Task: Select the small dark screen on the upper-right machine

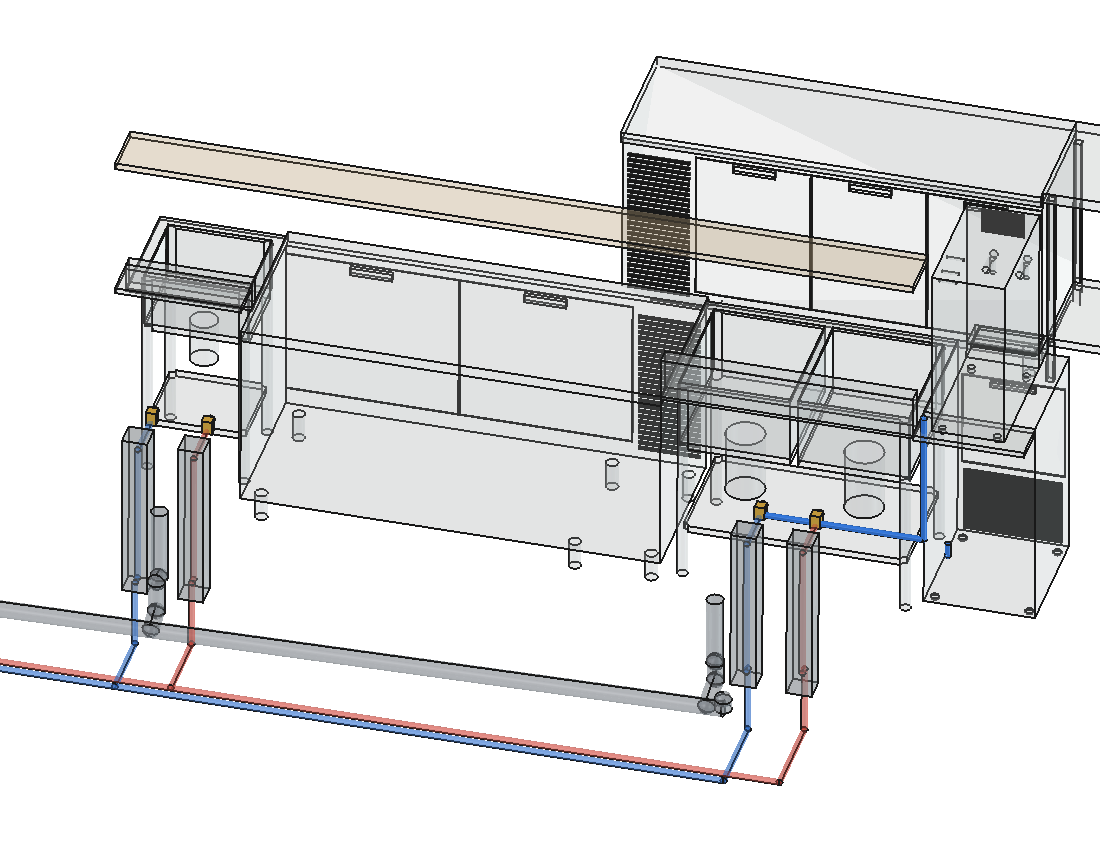Action: 1002,222
